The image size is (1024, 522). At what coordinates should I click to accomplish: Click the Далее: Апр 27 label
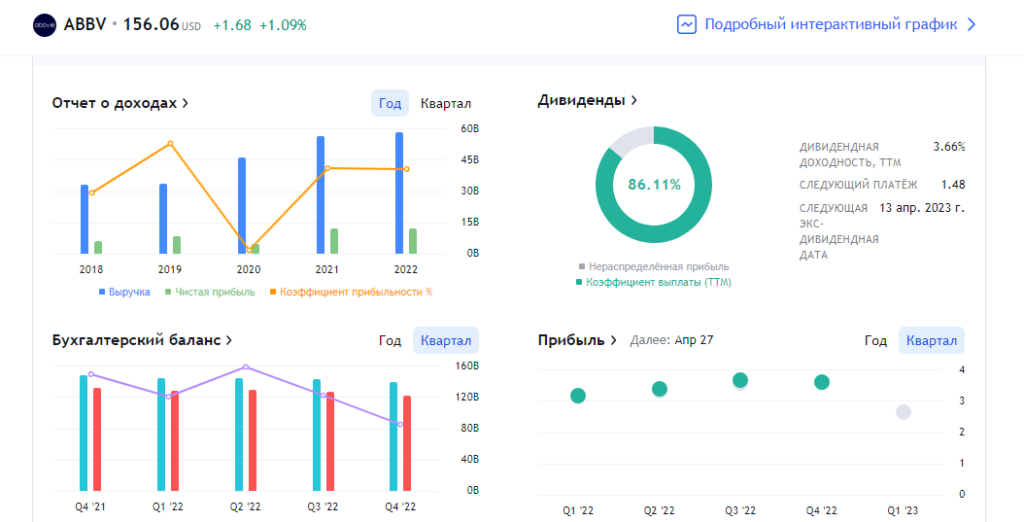pyautogui.click(x=671, y=340)
